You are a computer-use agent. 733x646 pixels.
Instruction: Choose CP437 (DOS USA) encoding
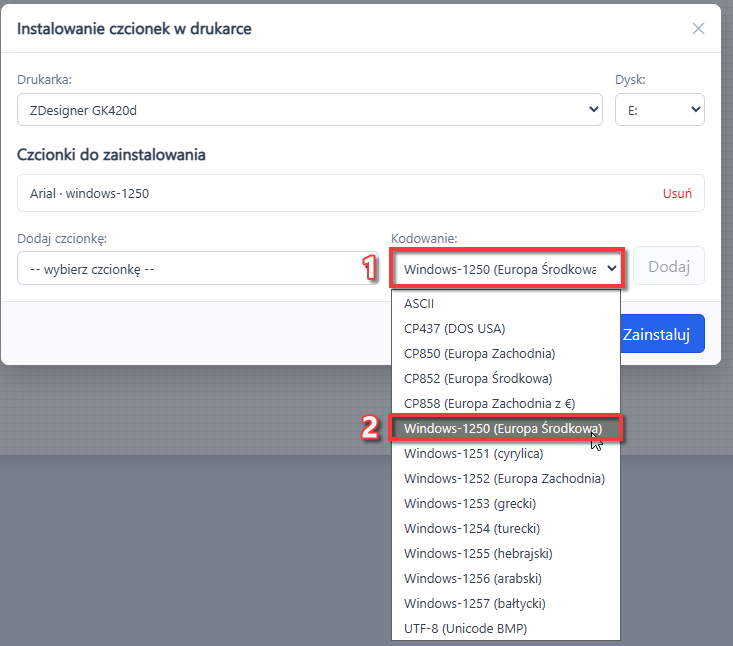pos(506,329)
